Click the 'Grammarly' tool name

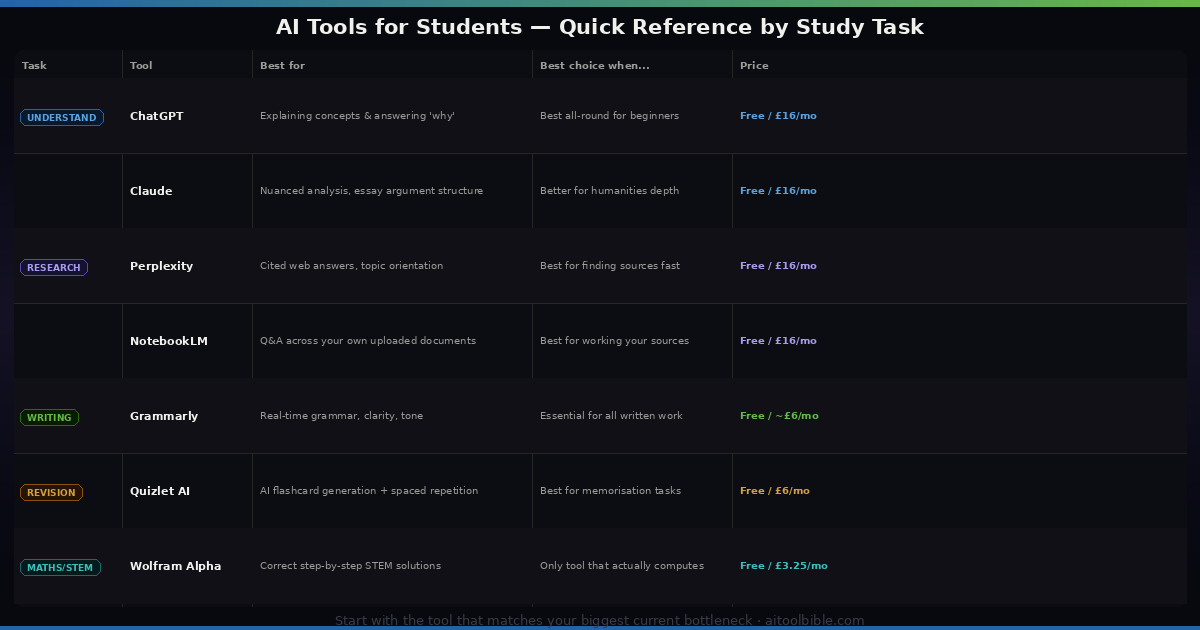[164, 416]
